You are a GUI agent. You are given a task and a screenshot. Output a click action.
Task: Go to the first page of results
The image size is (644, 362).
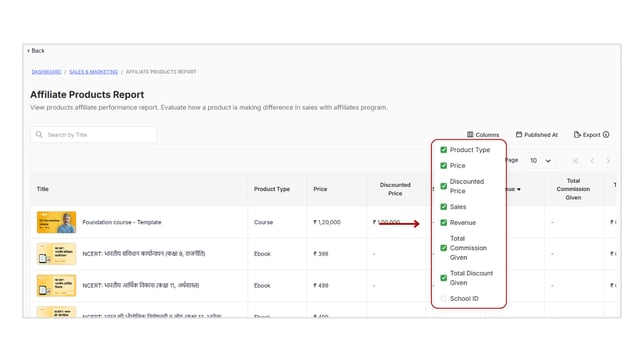click(575, 161)
